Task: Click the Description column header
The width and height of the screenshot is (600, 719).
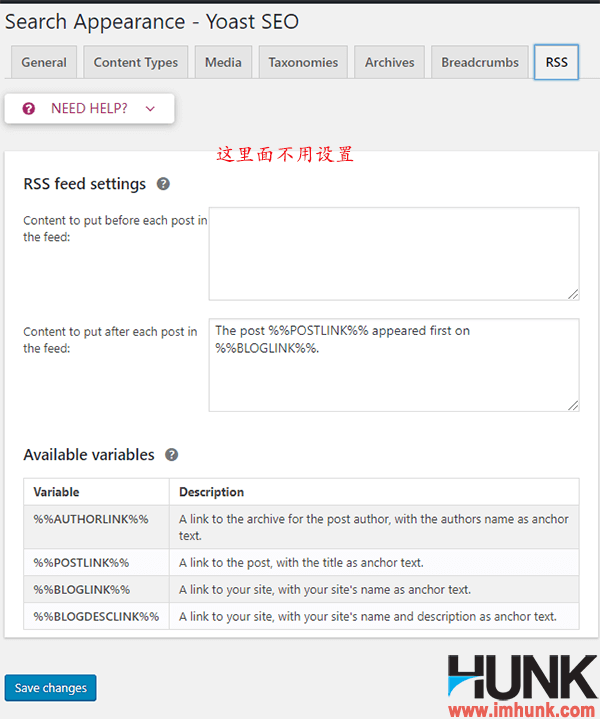Action: point(374,492)
